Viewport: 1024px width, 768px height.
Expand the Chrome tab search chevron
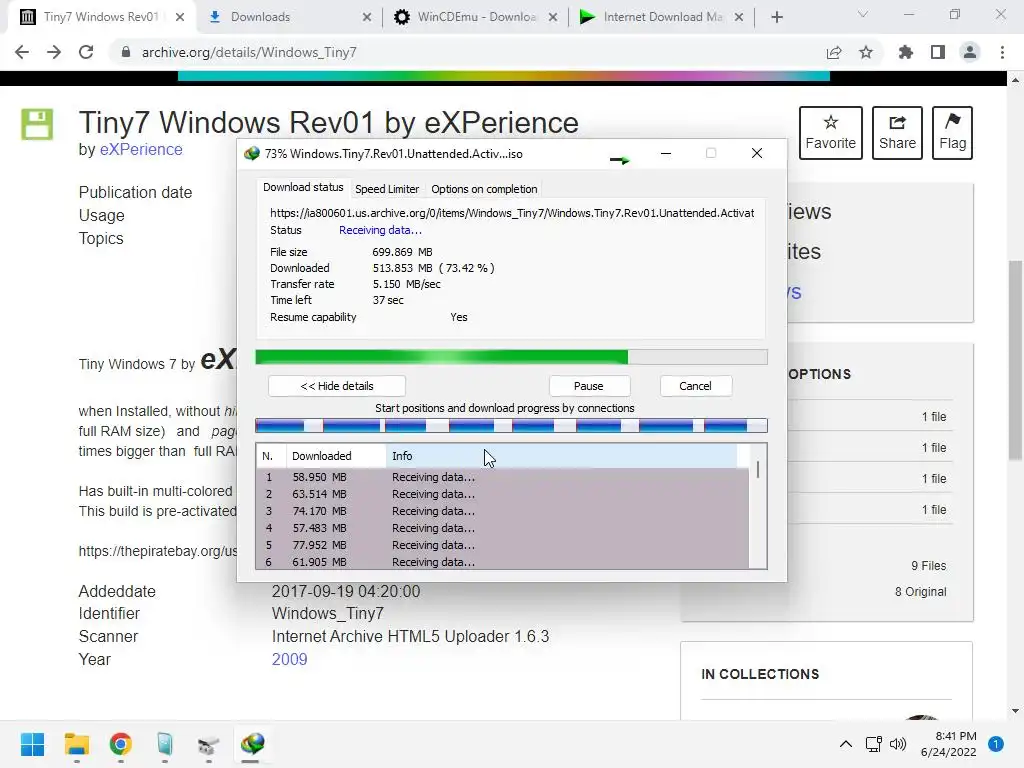863,14
